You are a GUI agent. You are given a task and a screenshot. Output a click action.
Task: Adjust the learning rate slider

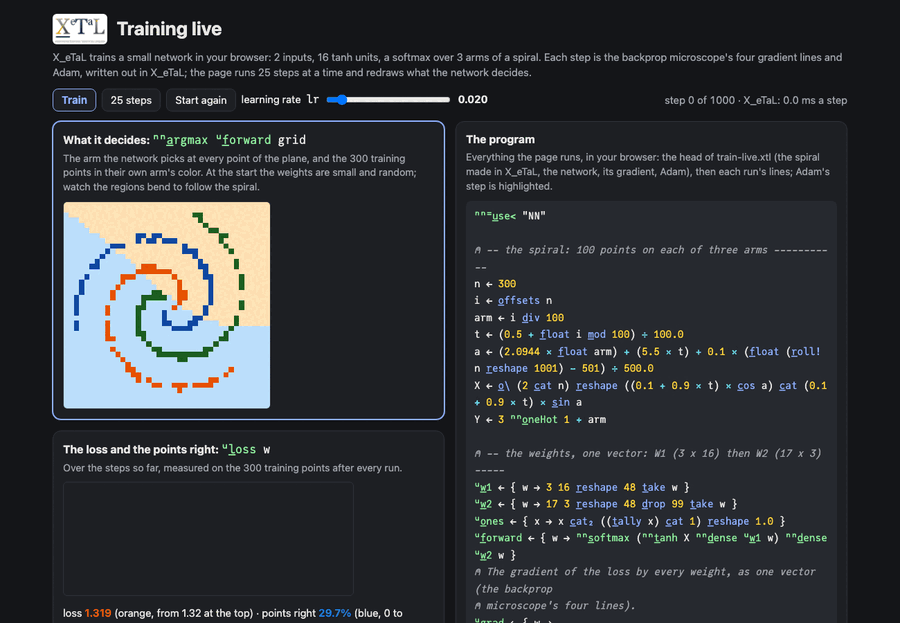[388, 99]
